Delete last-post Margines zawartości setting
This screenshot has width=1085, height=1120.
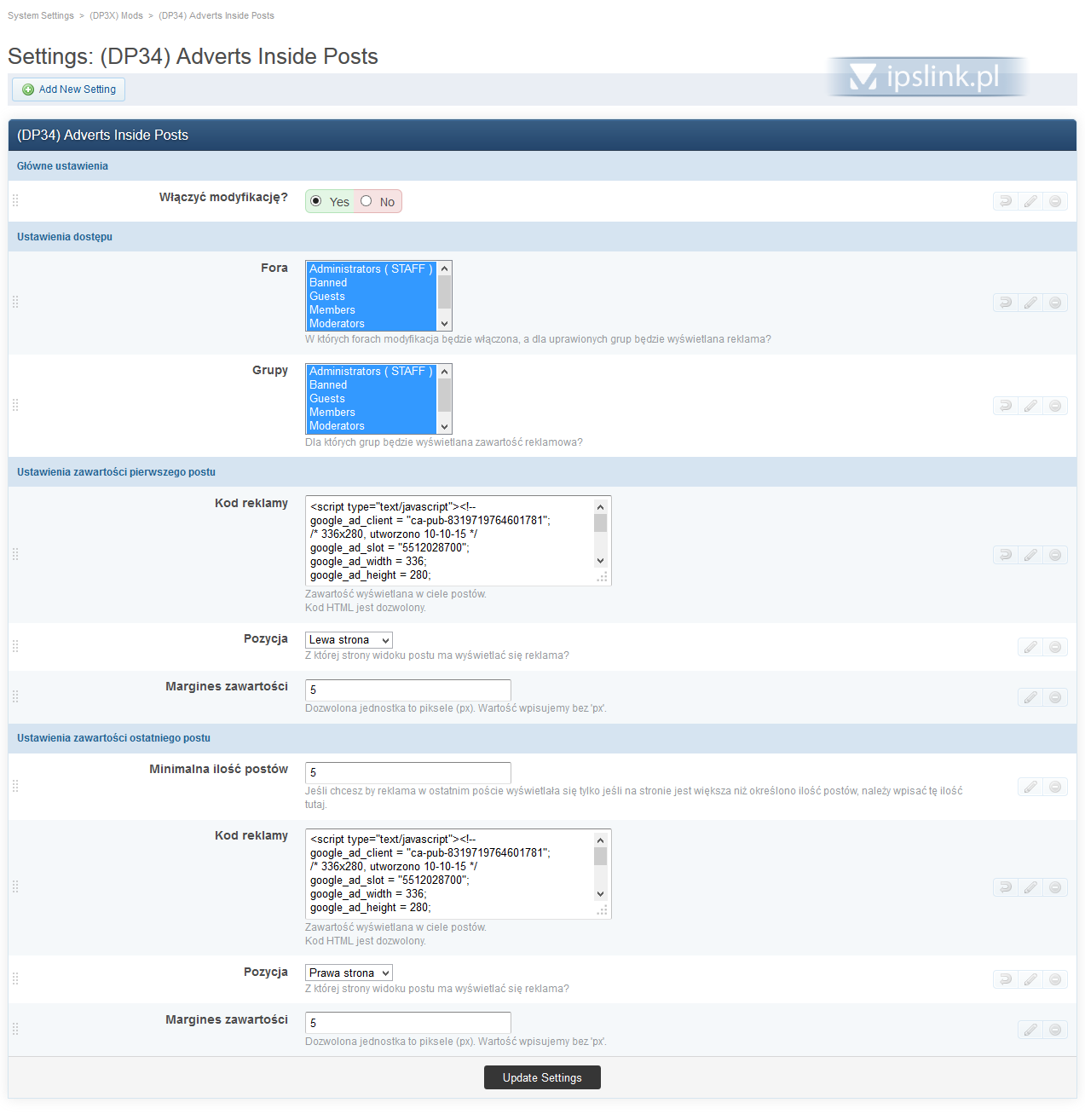click(1055, 1030)
